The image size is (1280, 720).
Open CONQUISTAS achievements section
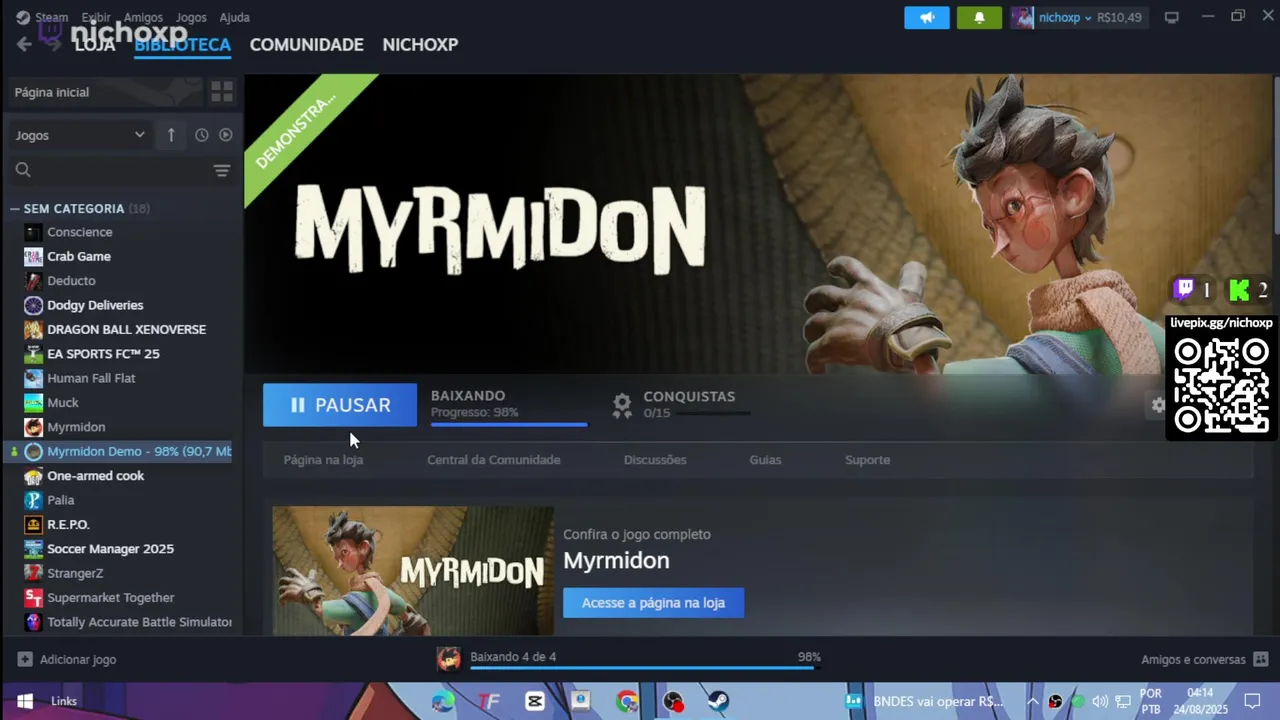tap(689, 396)
